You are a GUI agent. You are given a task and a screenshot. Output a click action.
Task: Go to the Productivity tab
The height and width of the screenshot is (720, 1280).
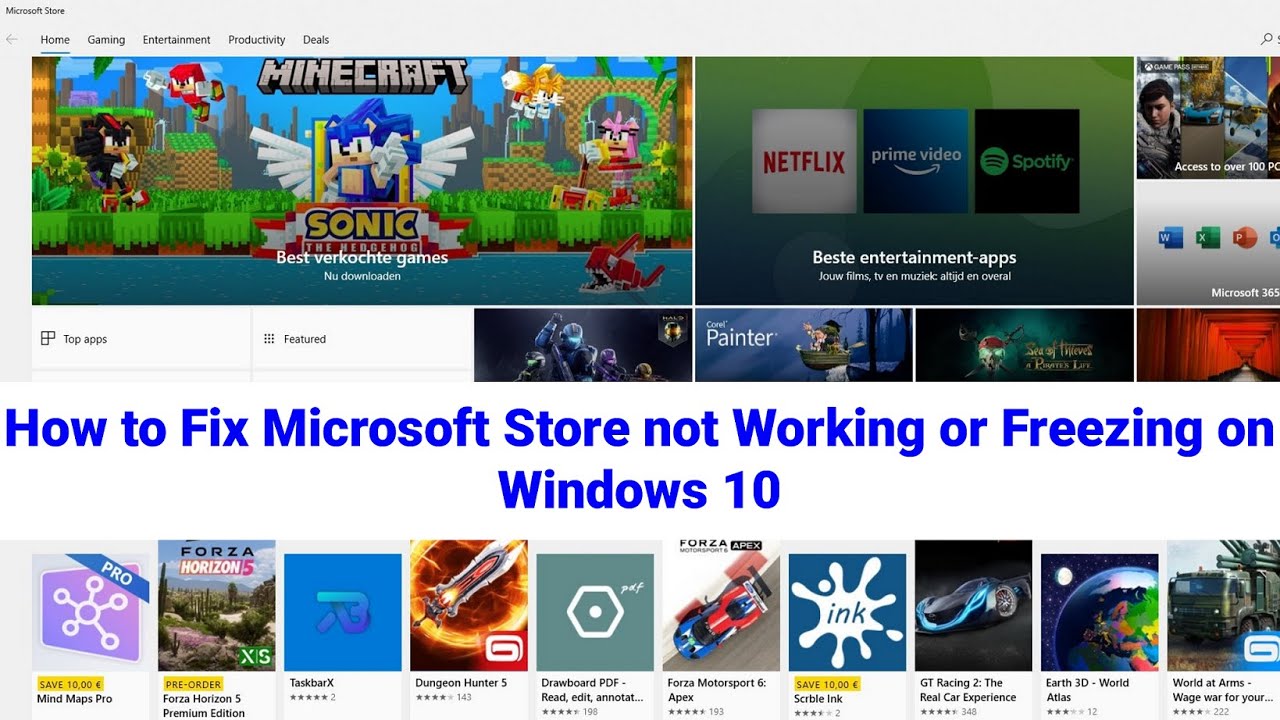click(x=257, y=40)
